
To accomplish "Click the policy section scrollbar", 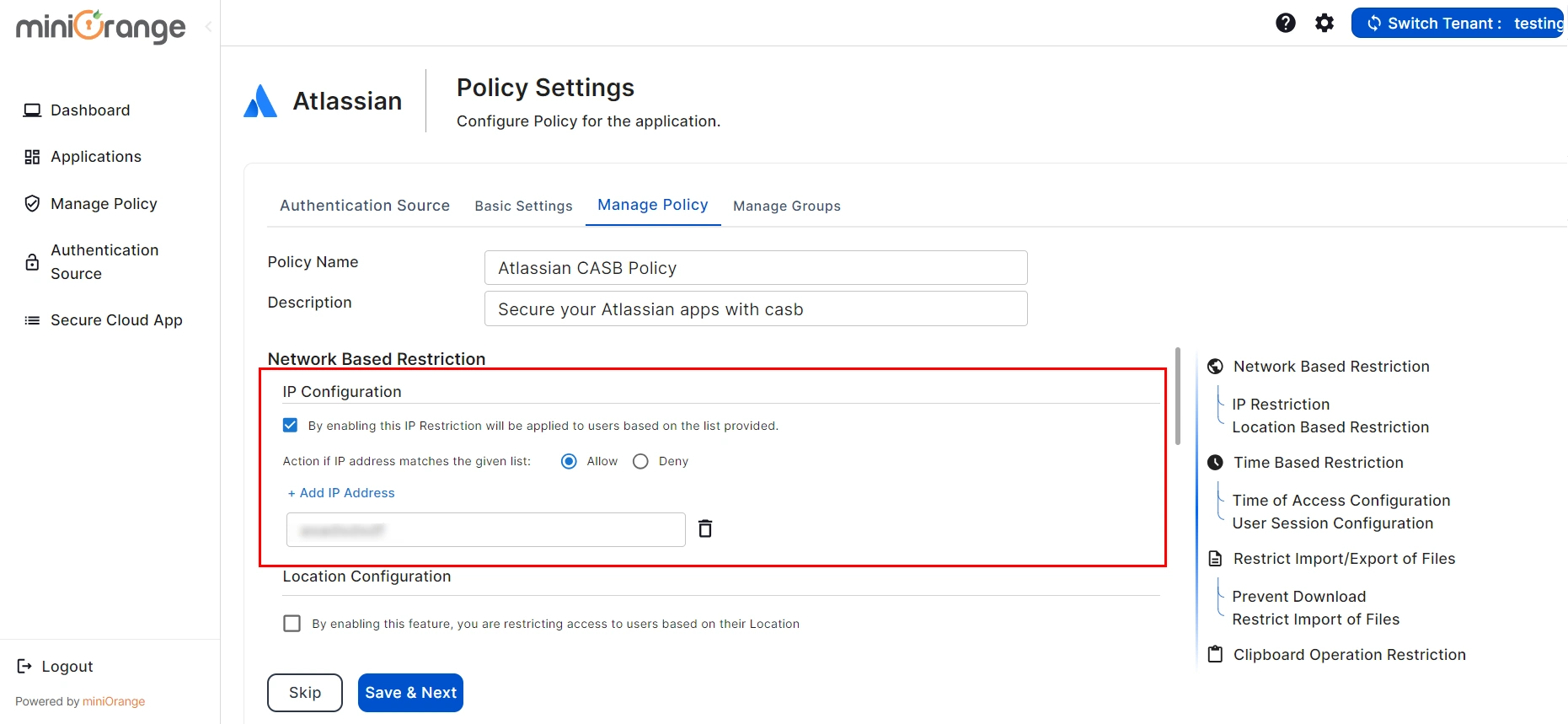I will (x=1177, y=395).
